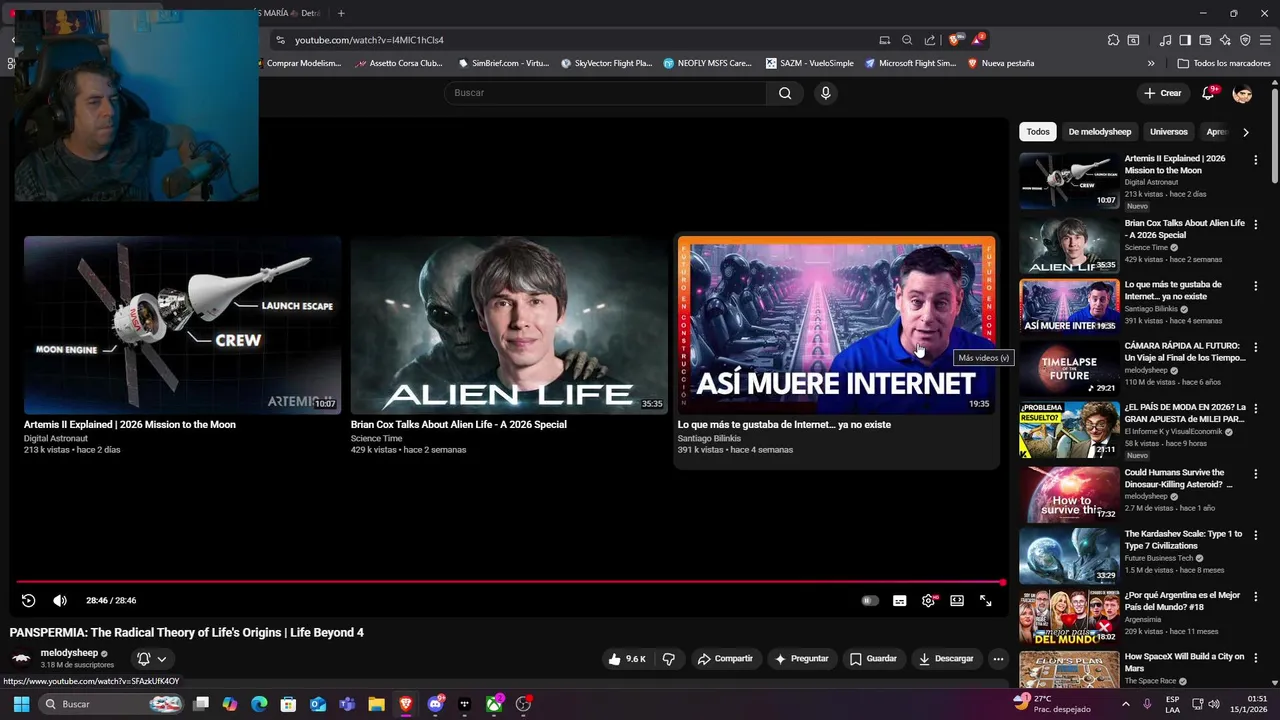Open Artemis II Explained end-screen thumbnail

coord(182,325)
